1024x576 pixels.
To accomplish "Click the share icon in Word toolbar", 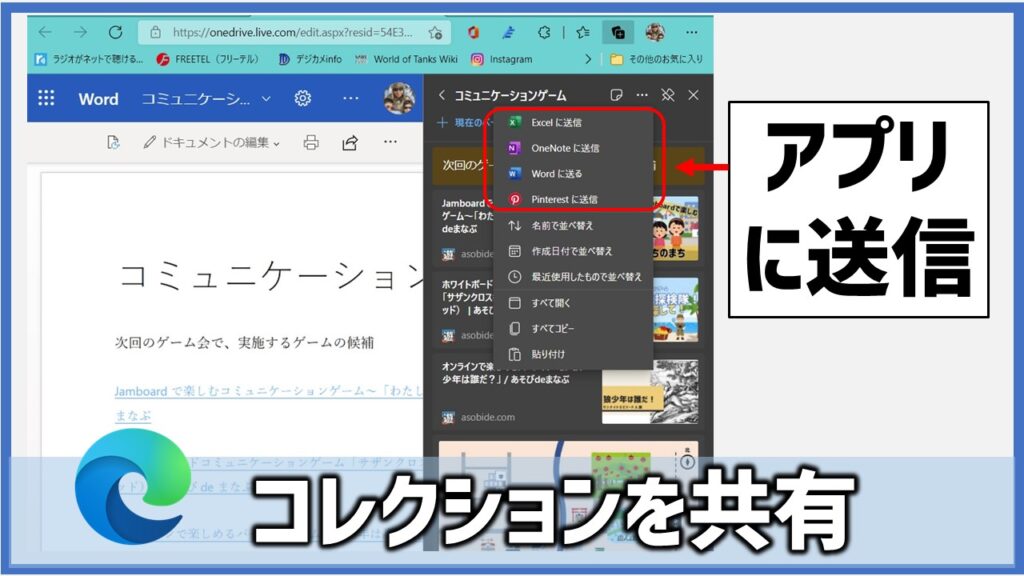I will [350, 143].
